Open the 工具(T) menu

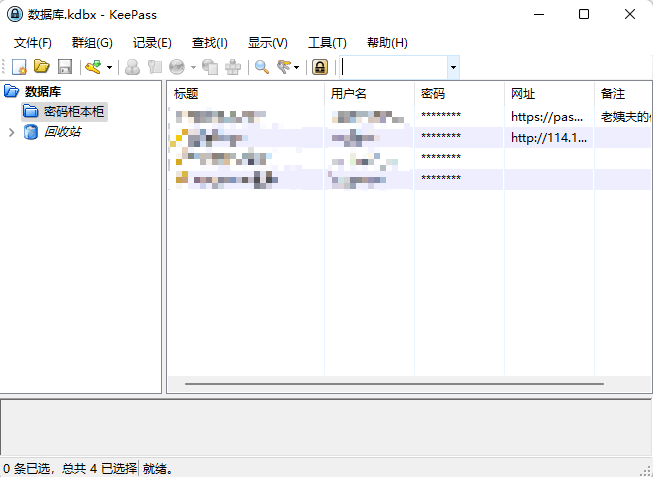coord(327,42)
